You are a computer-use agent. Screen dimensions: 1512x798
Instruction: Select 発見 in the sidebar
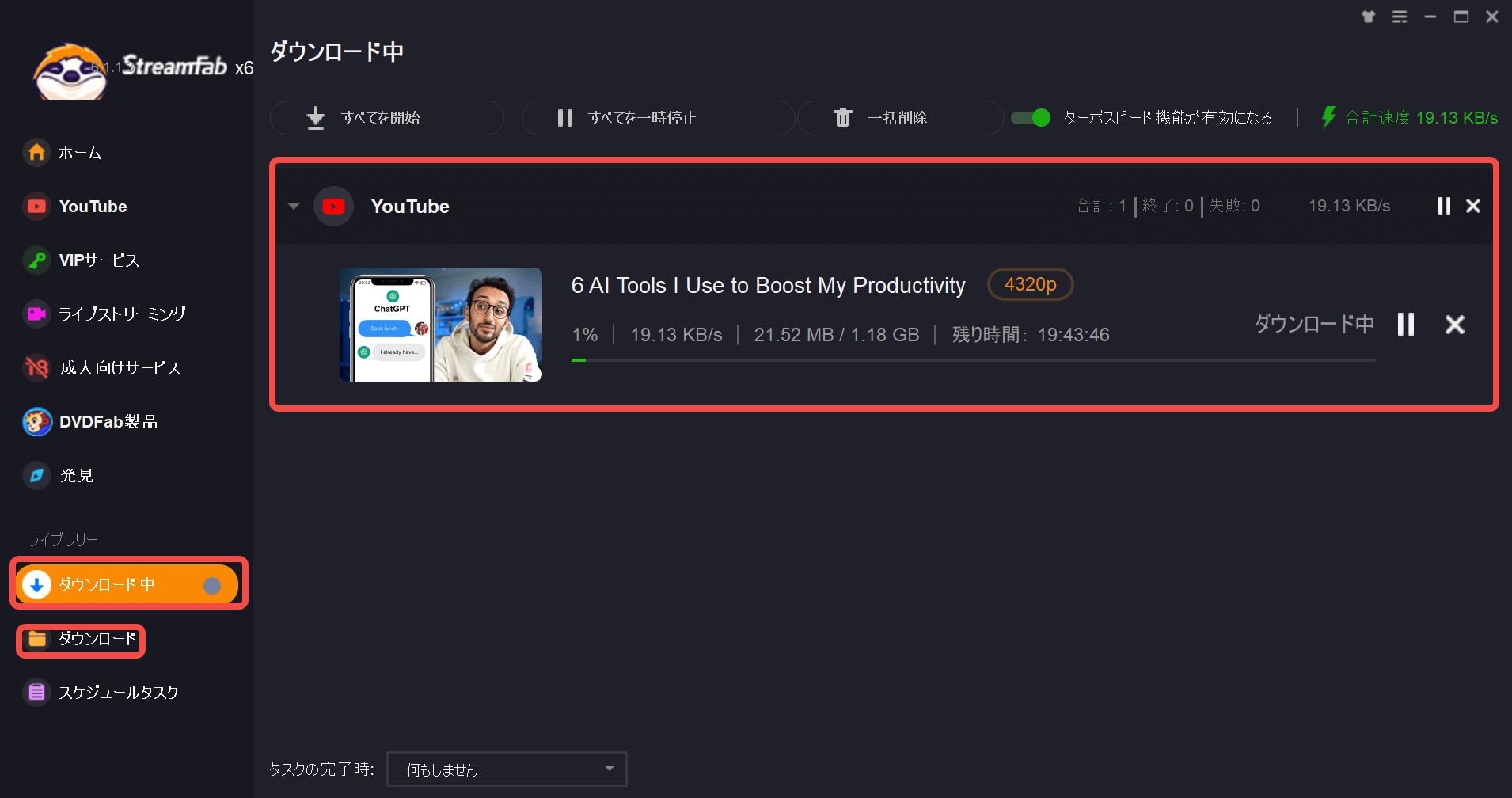click(x=77, y=476)
